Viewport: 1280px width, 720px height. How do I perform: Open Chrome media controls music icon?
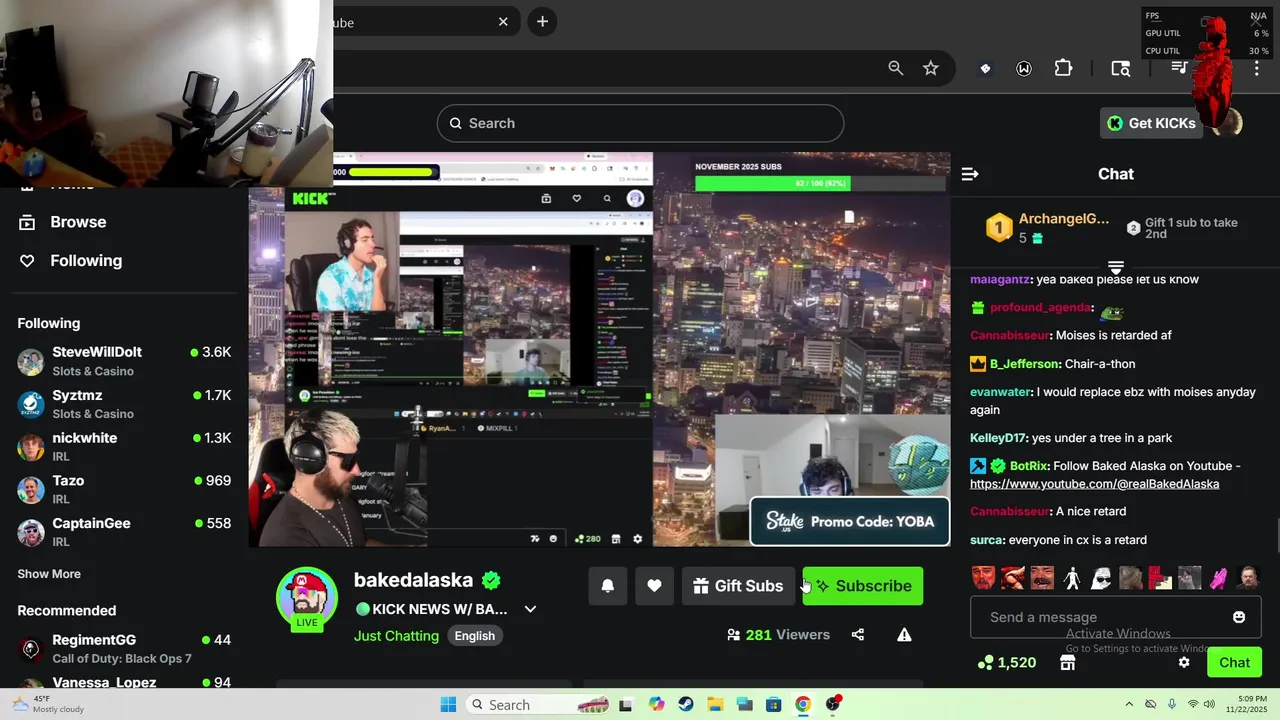[1180, 68]
